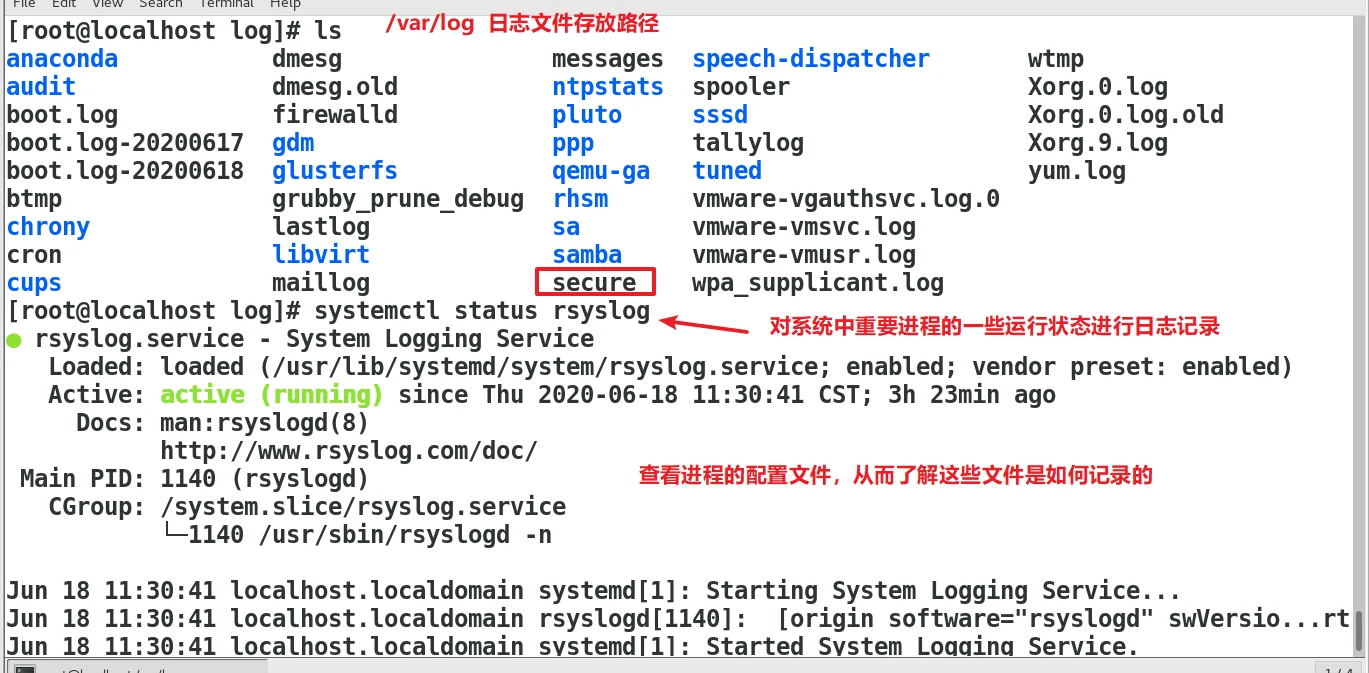1369x673 pixels.
Task: Select the gdm directory name
Action: 293,143
